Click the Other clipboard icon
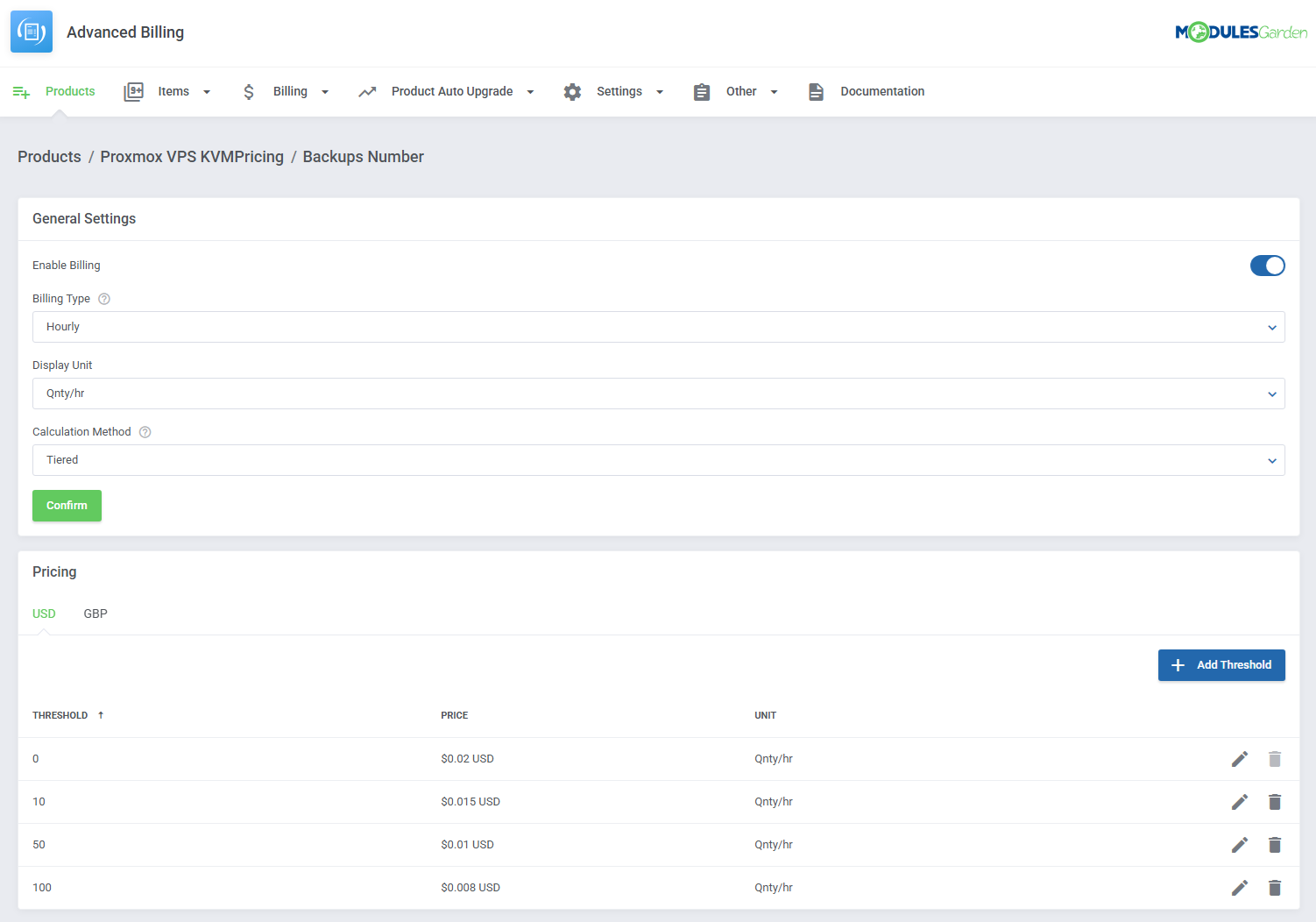This screenshot has width=1316, height=922. click(701, 91)
